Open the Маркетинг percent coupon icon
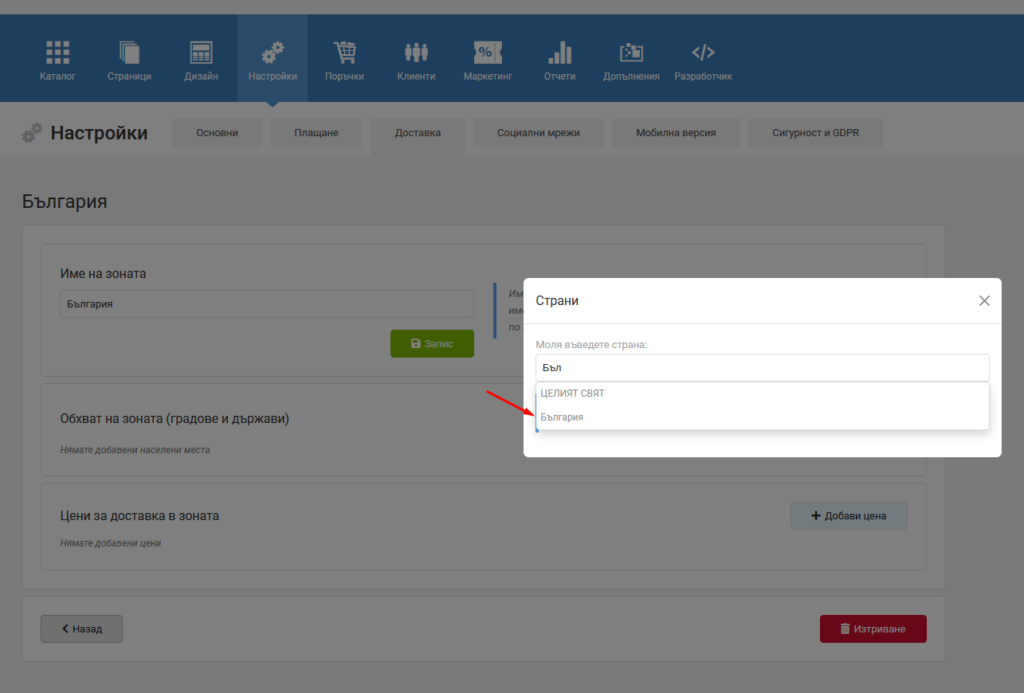Viewport: 1024px width, 693px height. click(488, 52)
